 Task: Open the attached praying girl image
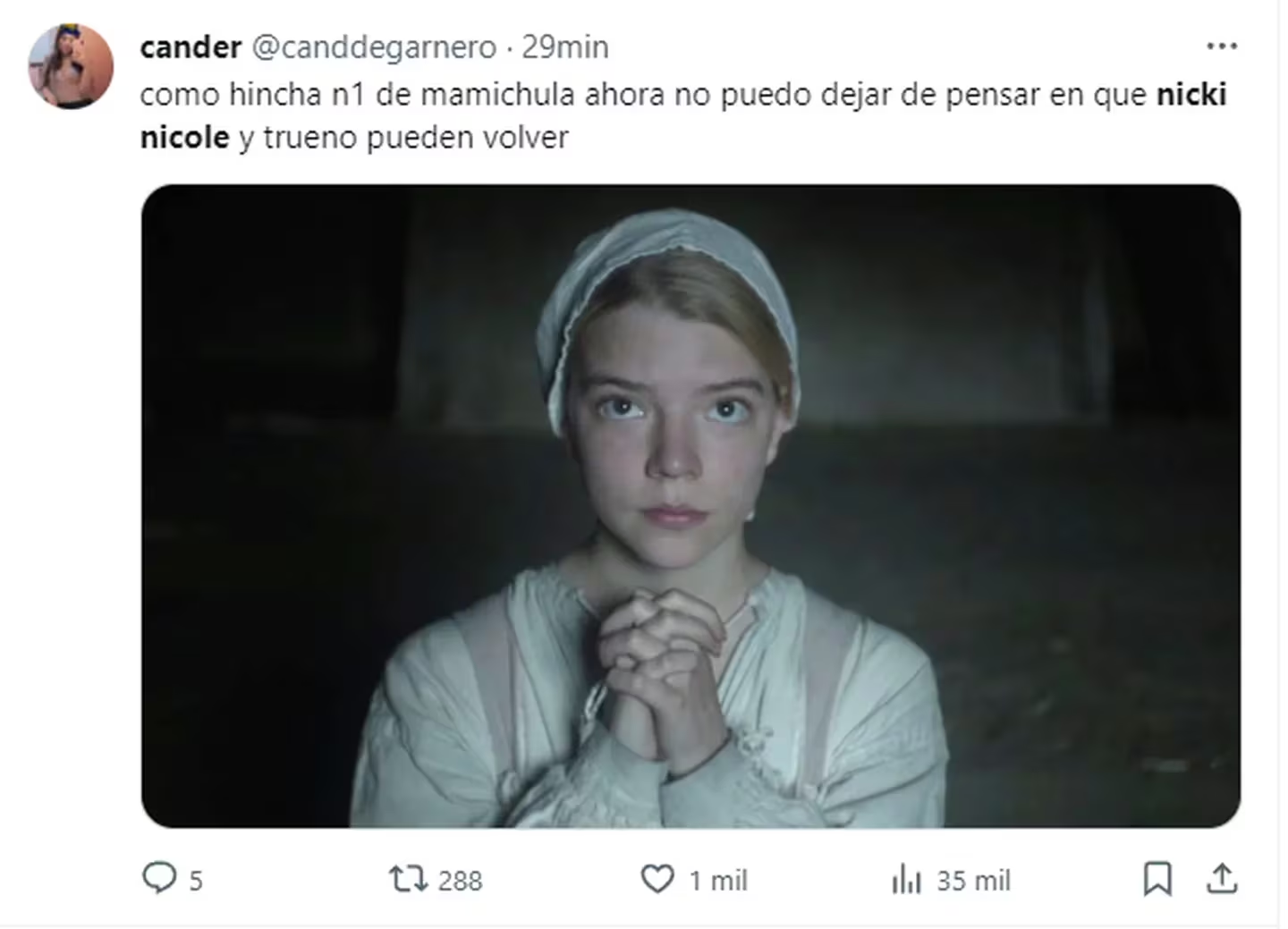click(691, 506)
